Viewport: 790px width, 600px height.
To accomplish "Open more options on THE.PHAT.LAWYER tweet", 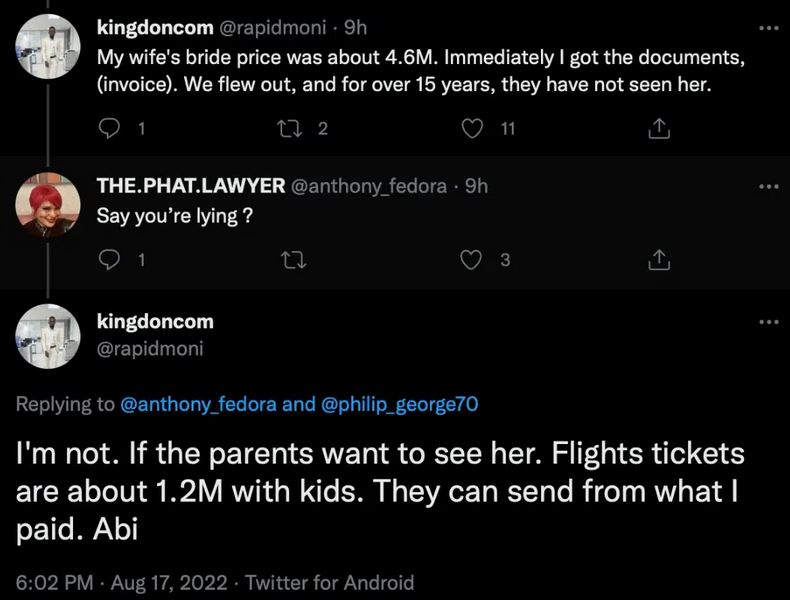I will tap(767, 187).
